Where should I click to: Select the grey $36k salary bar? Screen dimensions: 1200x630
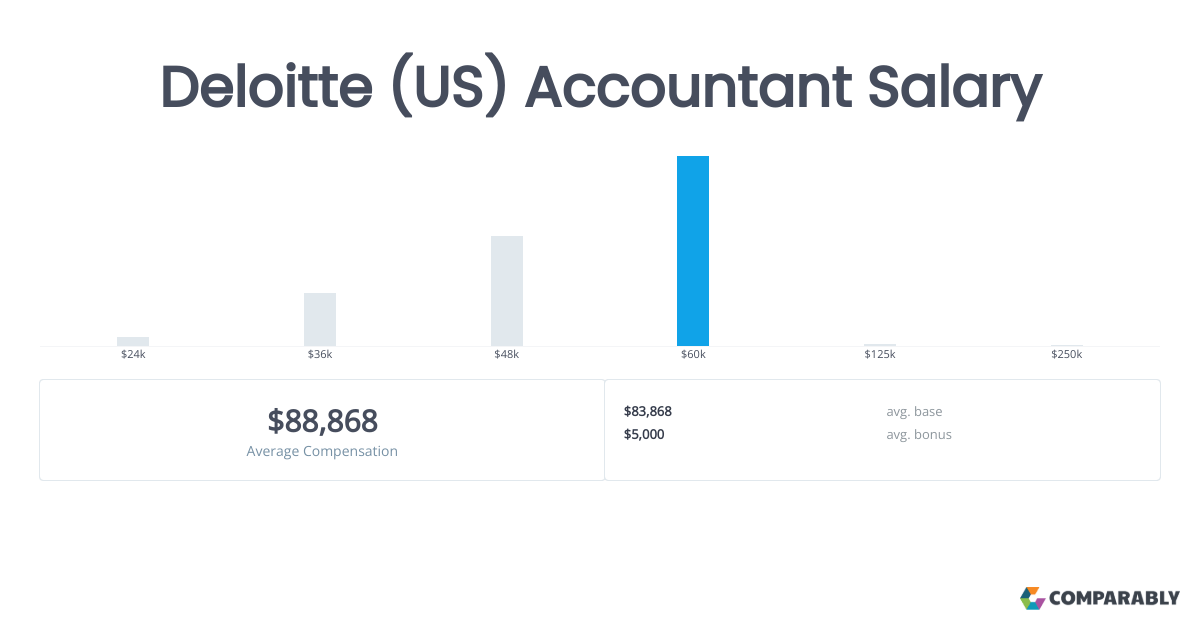[x=320, y=319]
